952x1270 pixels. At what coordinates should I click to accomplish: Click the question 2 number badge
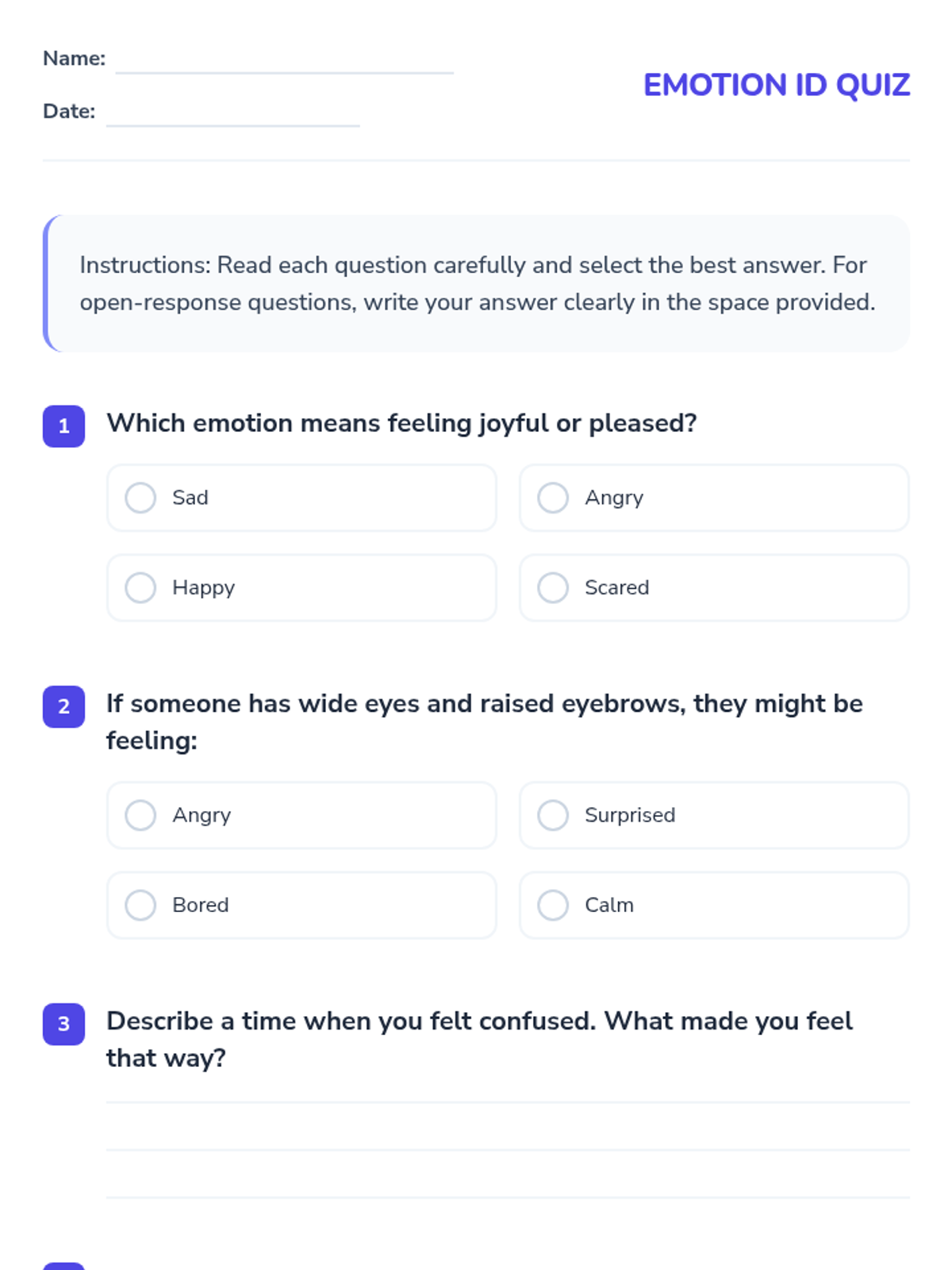(63, 706)
